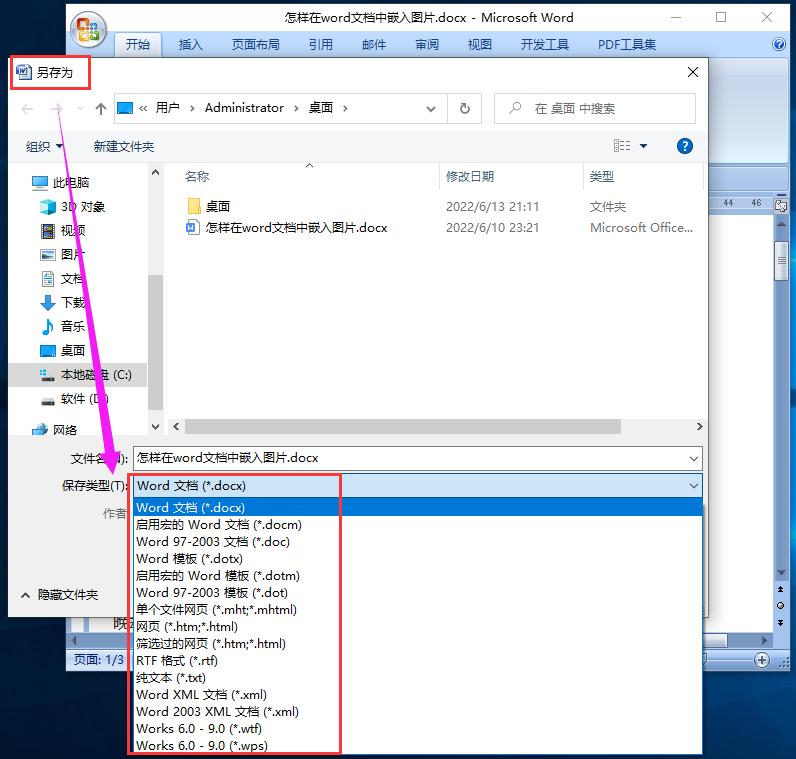
Task: Choose 网页 (*.htm;*.html) option
Action: click(418, 626)
